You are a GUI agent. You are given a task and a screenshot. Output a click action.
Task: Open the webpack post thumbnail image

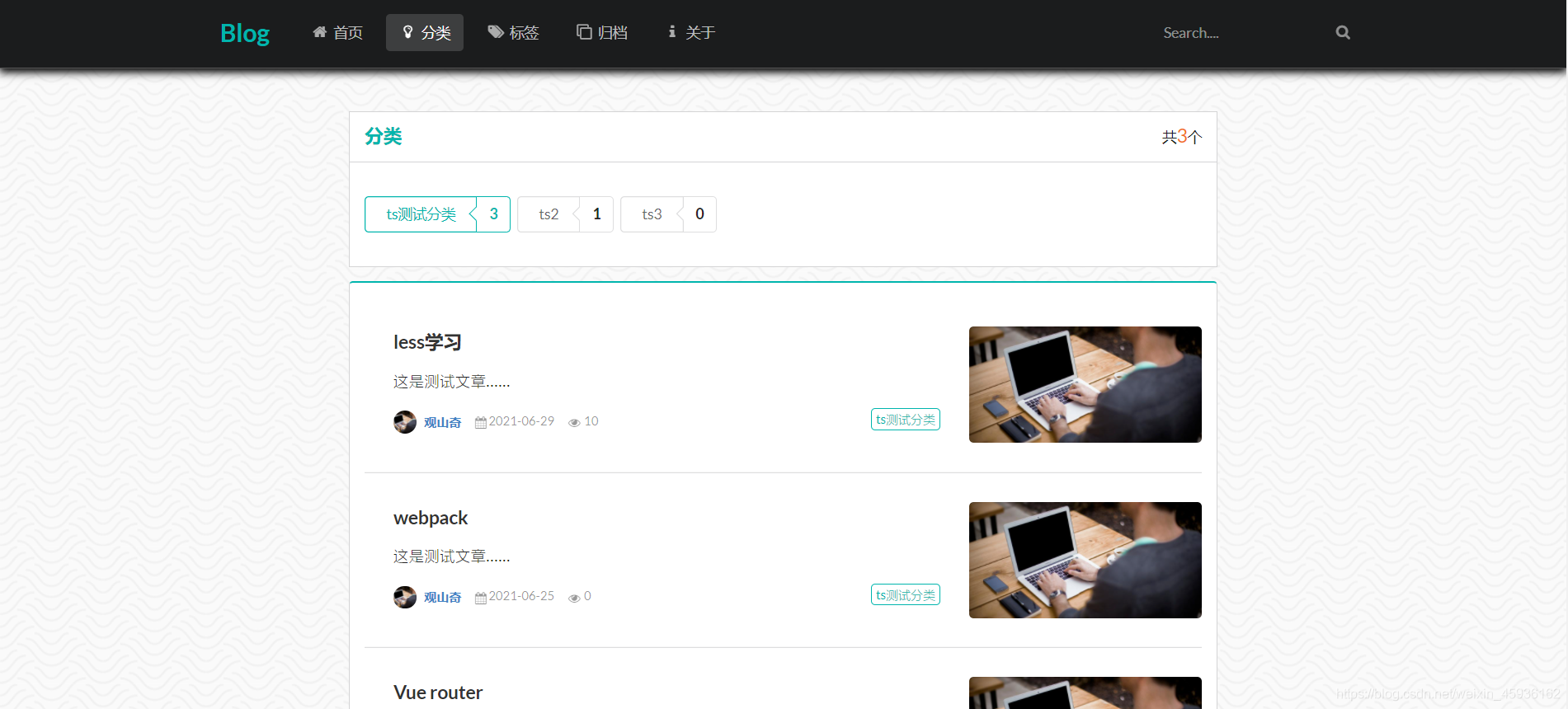(x=1085, y=560)
